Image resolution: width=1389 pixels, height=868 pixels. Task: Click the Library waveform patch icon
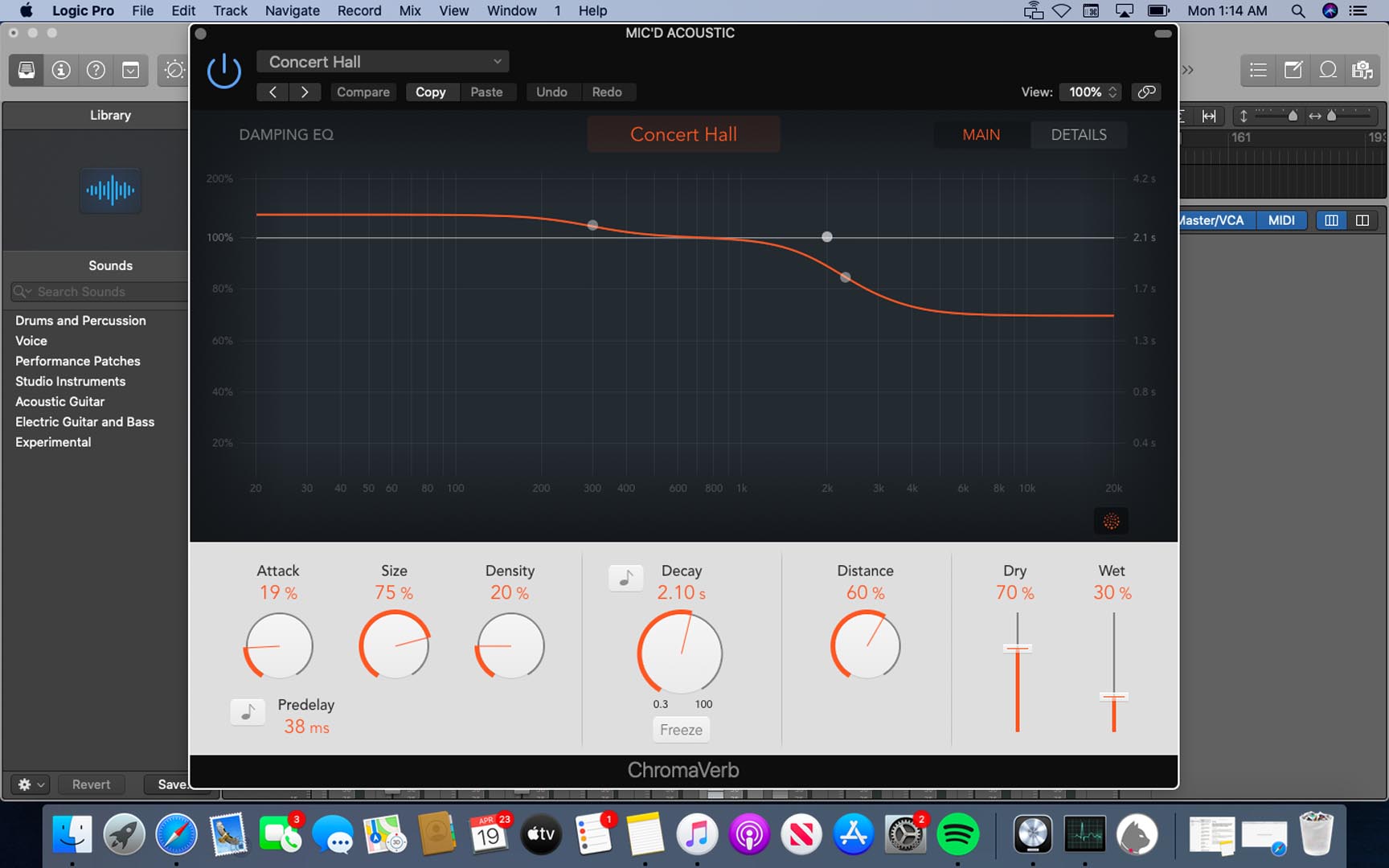pos(110,190)
